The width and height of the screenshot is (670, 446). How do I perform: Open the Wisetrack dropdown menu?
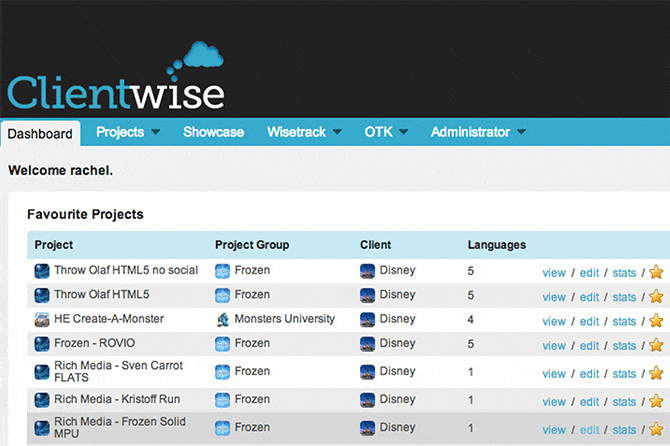(304, 132)
